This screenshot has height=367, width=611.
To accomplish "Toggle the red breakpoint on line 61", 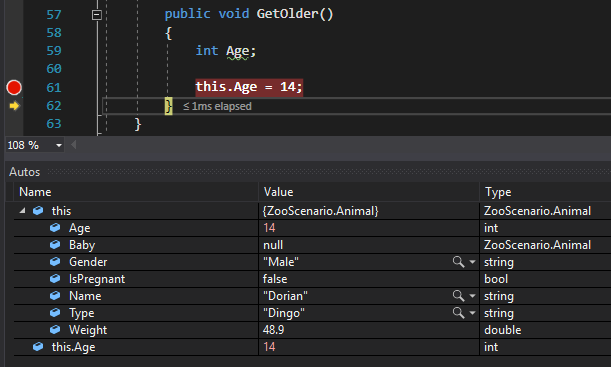I will point(14,88).
